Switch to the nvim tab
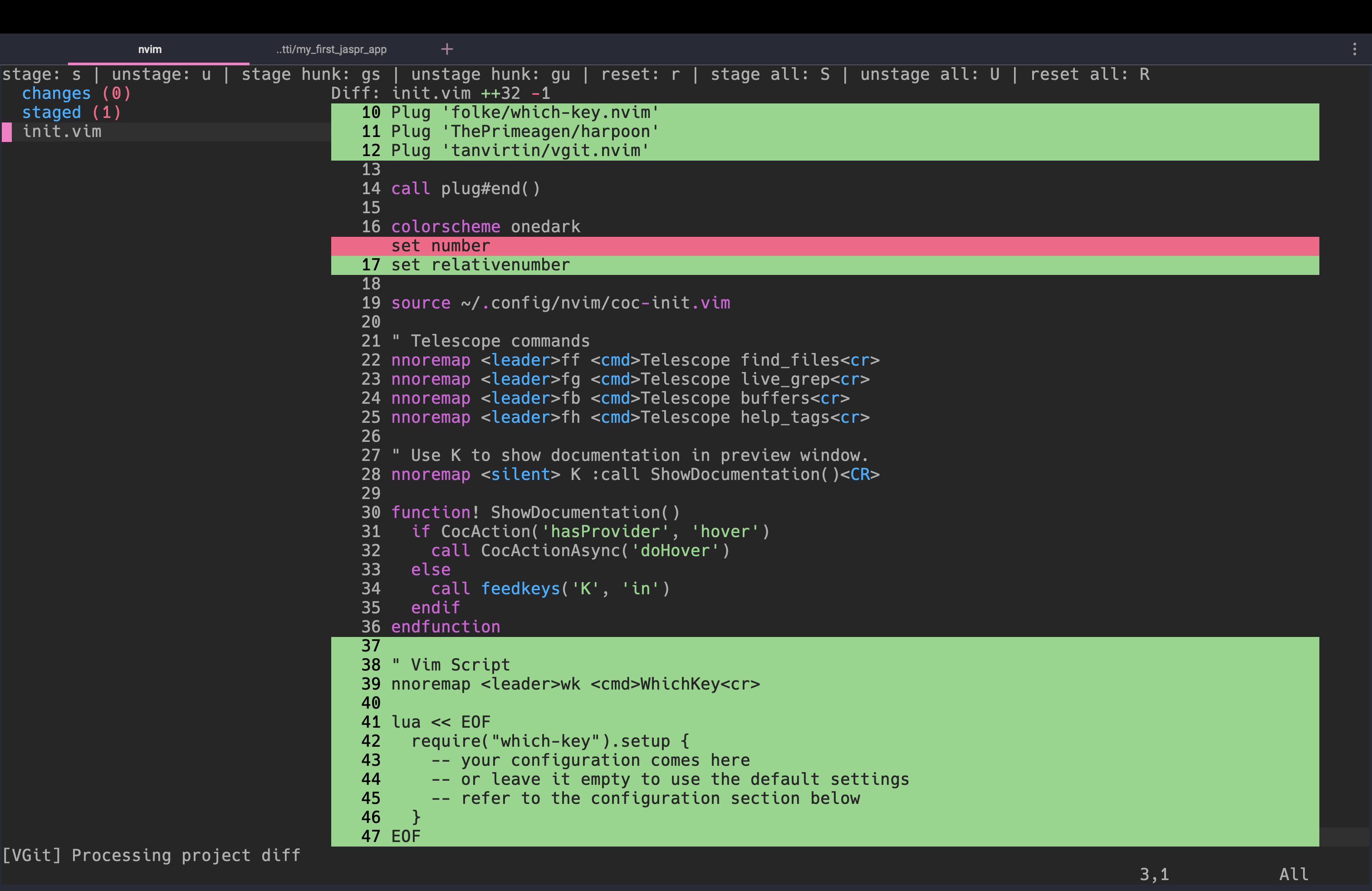Viewport: 1372px width, 891px height. (150, 49)
